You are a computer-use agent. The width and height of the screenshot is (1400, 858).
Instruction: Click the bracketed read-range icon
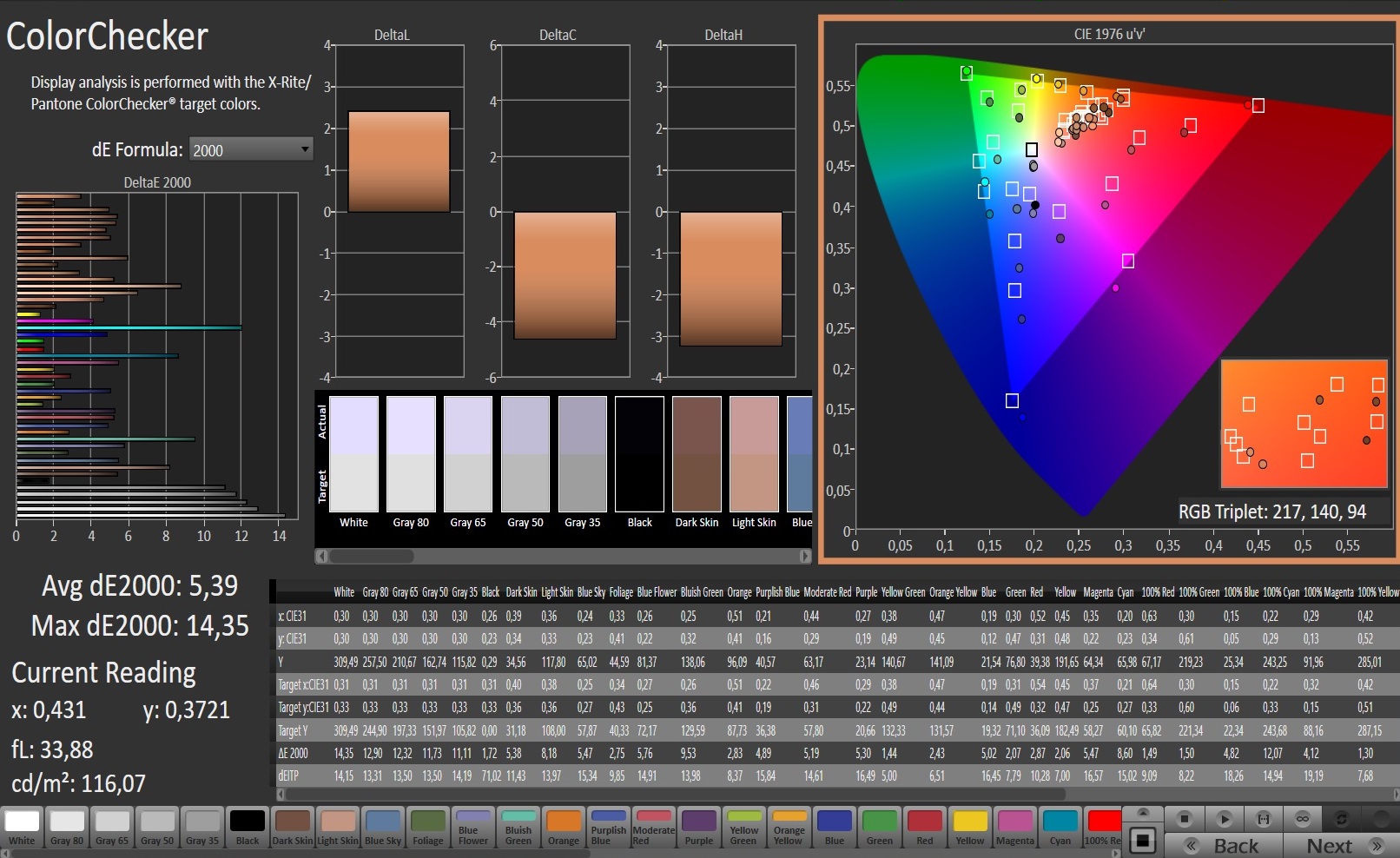point(1264,819)
